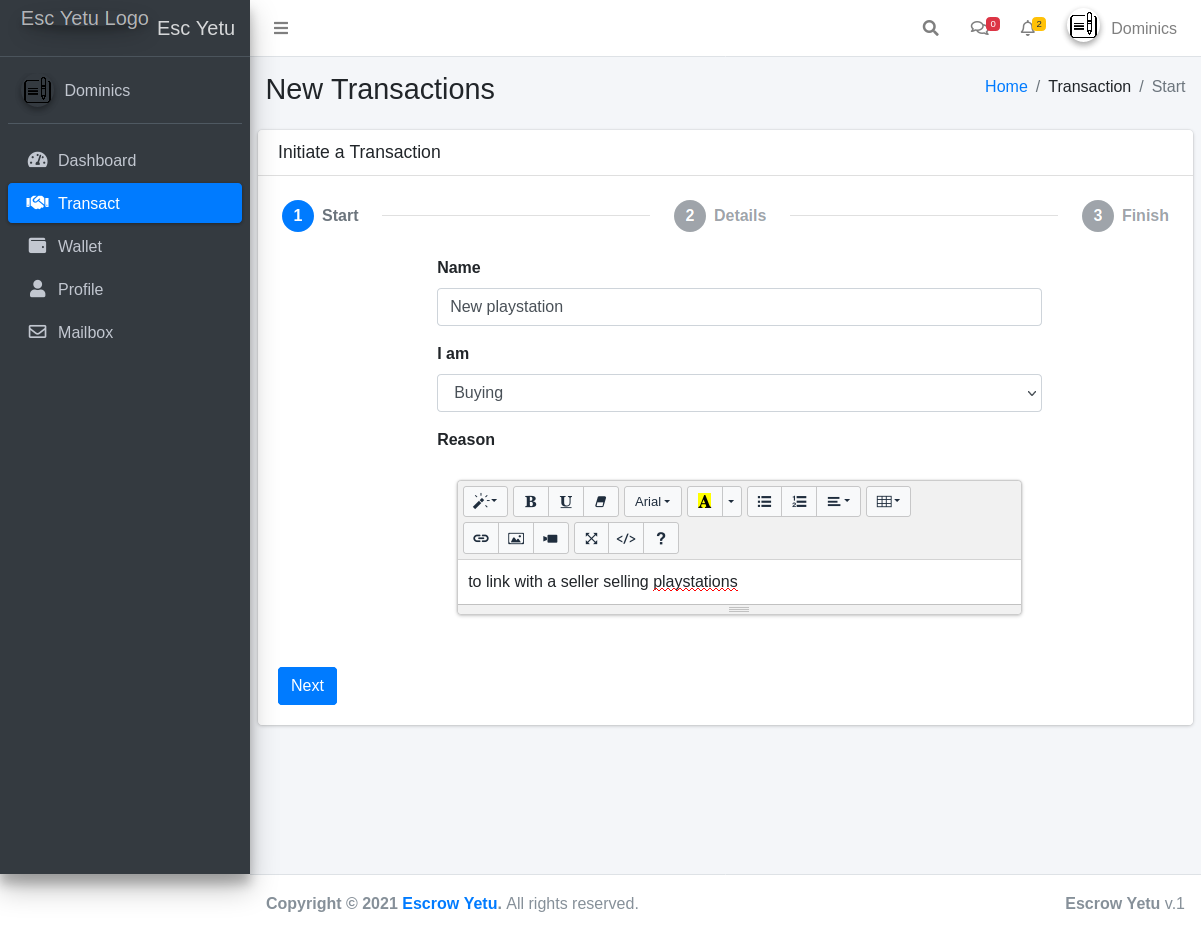The height and width of the screenshot is (931, 1201).
Task: Toggle the editor full screen mode
Action: [x=591, y=538]
